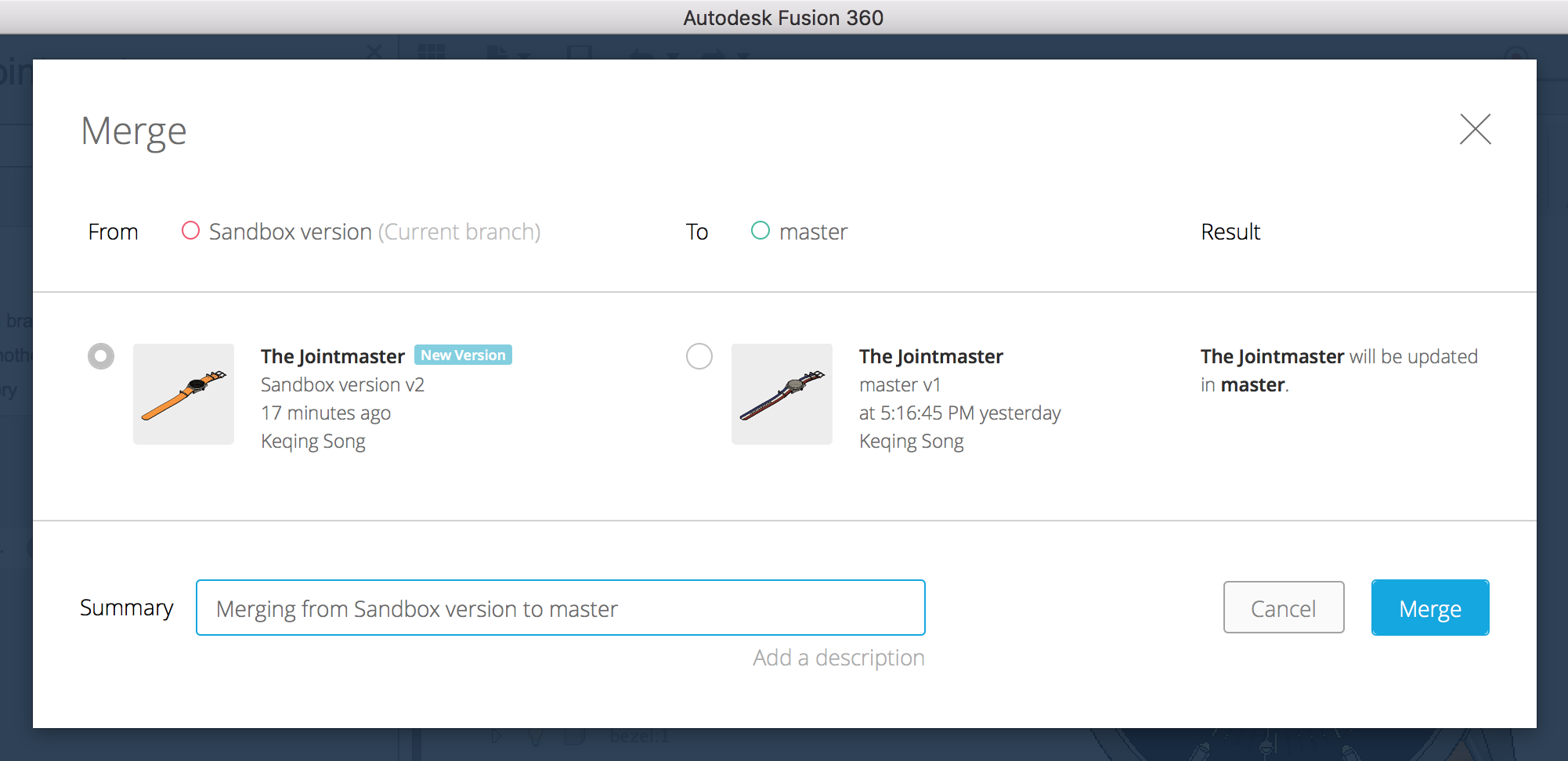Click the green master branch circle
Screen dimensions: 1568x761
[761, 230]
